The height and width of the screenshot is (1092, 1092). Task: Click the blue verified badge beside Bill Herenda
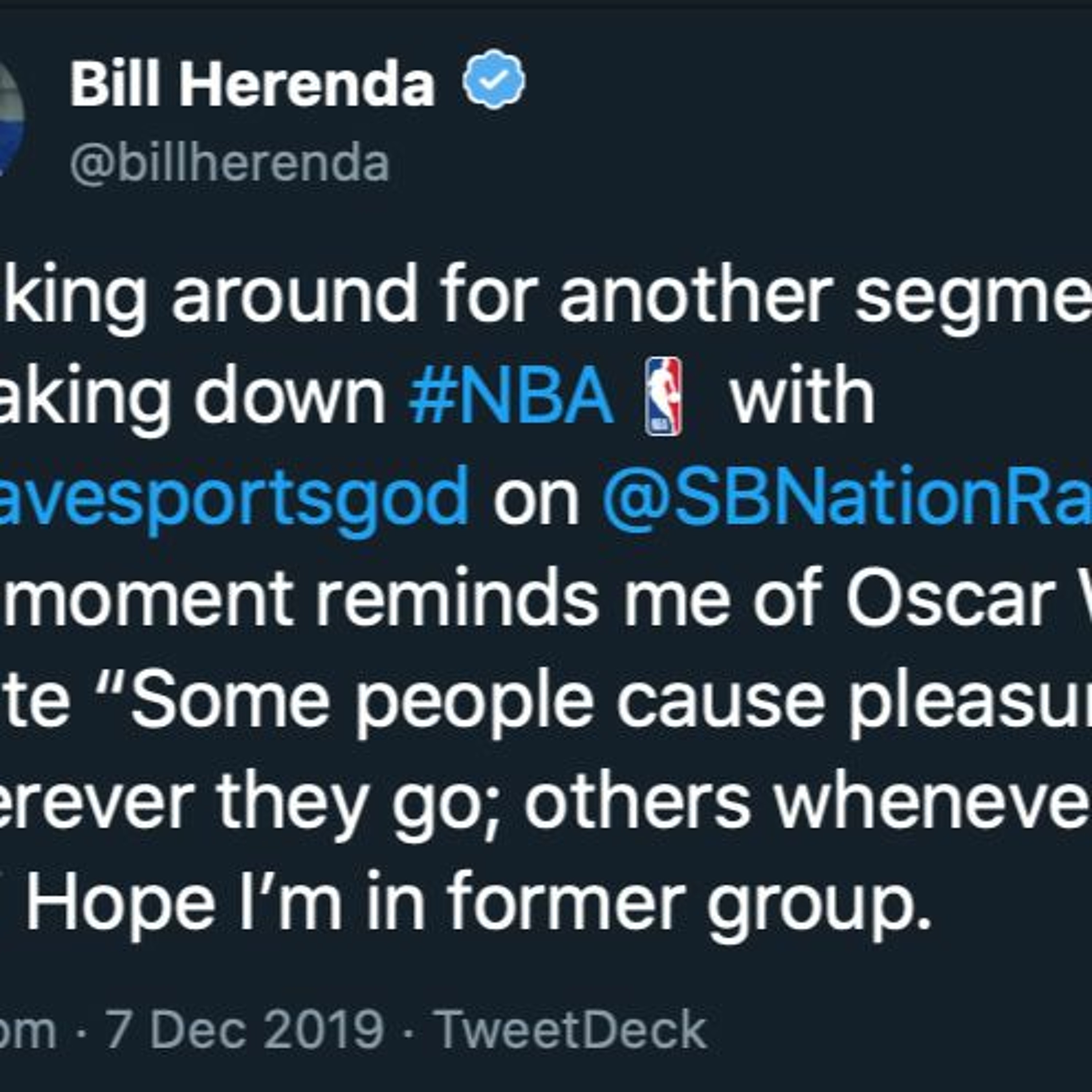pos(494,79)
